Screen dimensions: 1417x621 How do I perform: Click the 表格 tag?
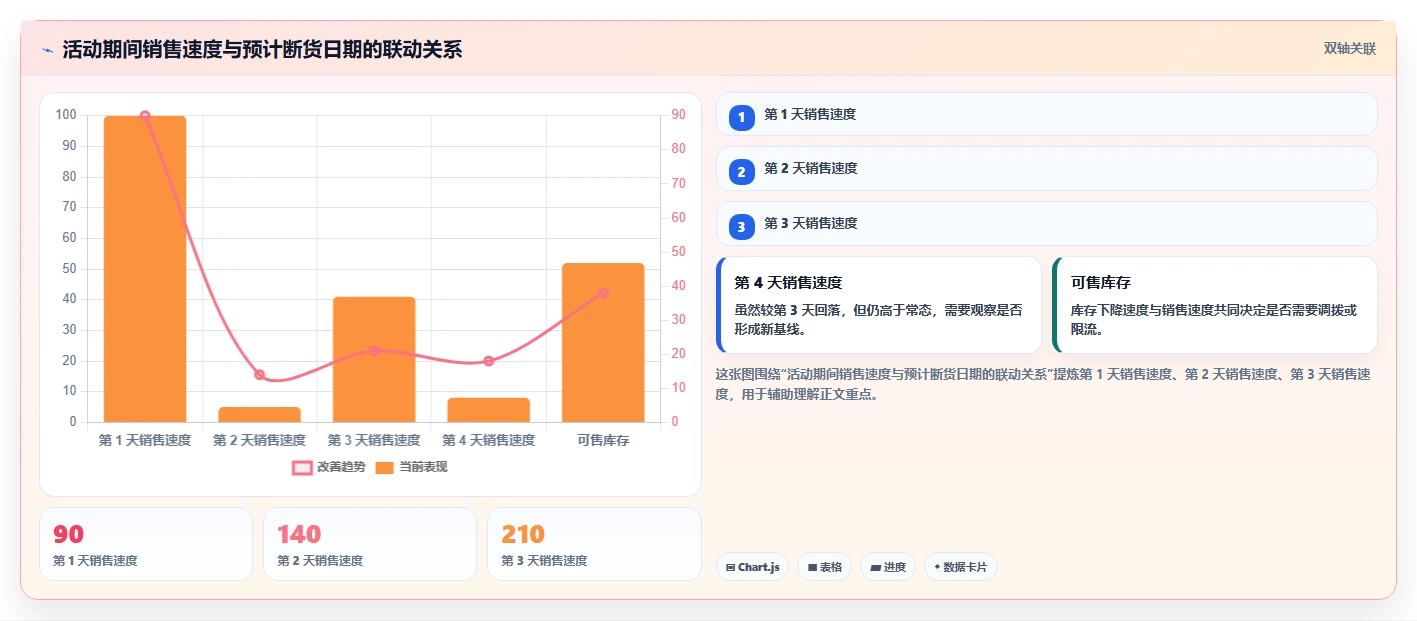pyautogui.click(x=824, y=567)
